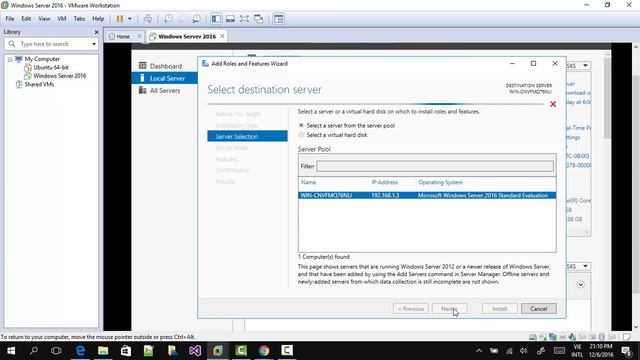
Task: Sort server pool by IP Address column
Action: coord(384,182)
